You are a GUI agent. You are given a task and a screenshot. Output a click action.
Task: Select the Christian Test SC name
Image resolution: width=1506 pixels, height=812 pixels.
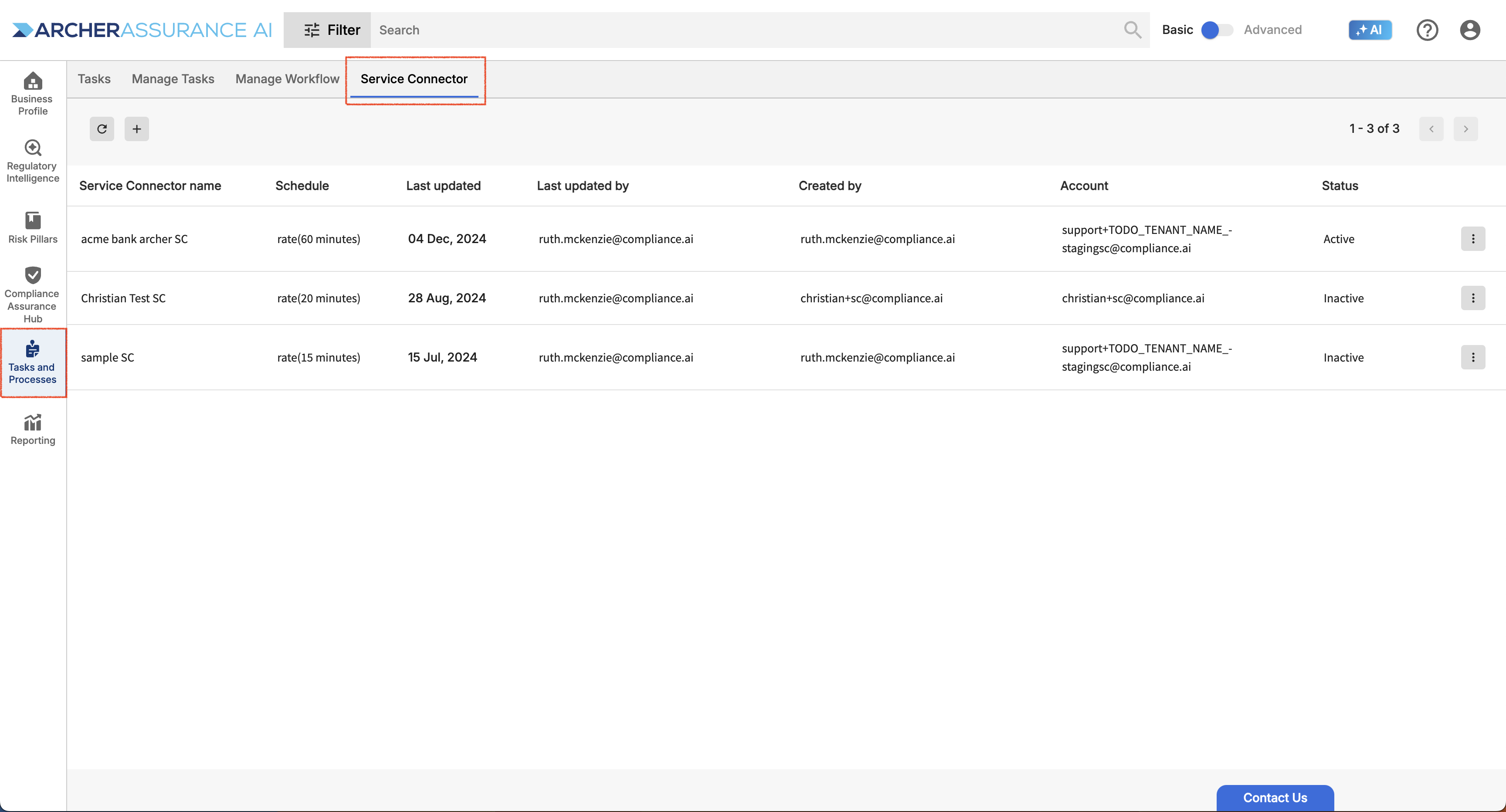(123, 298)
